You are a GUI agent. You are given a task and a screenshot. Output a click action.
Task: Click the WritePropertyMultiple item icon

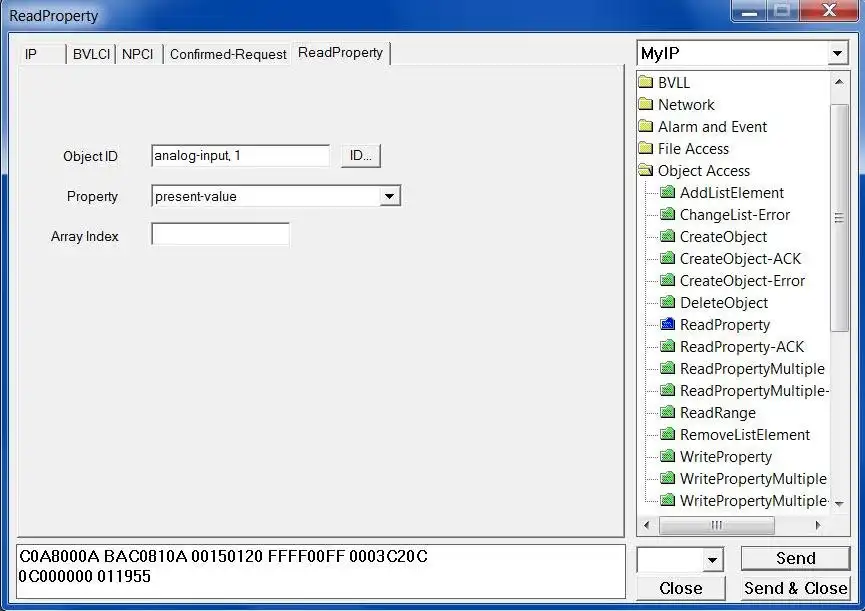pyautogui.click(x=668, y=478)
